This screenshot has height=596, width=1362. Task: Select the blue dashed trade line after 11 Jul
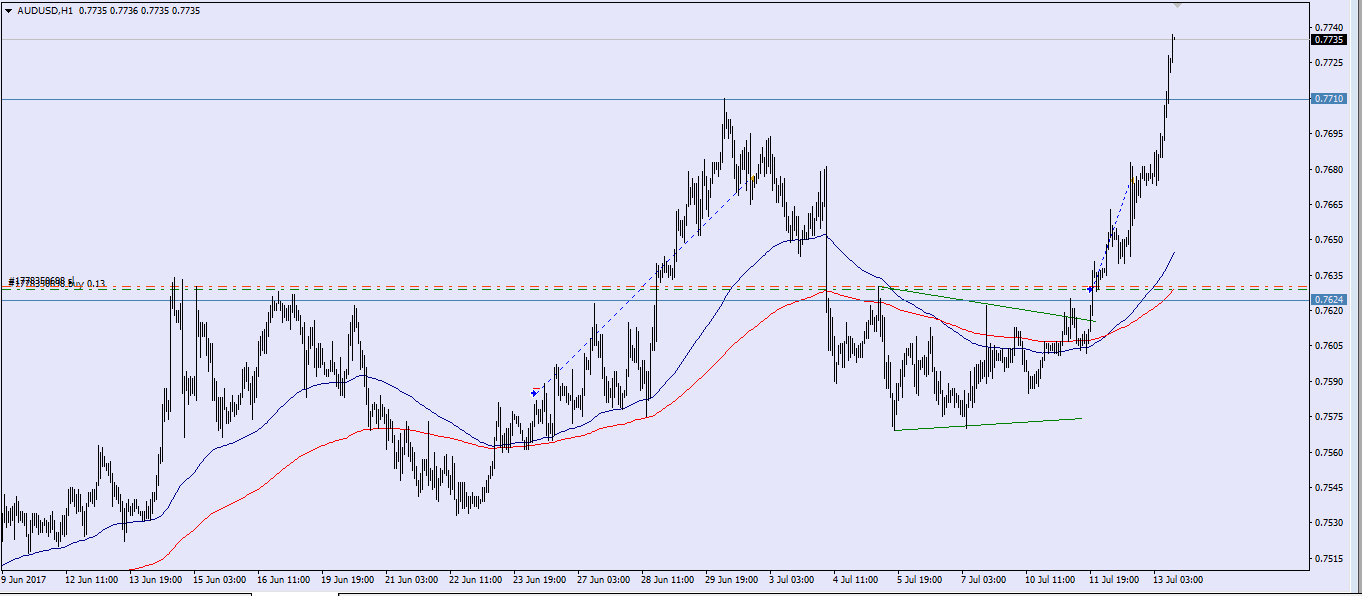[x=1112, y=233]
